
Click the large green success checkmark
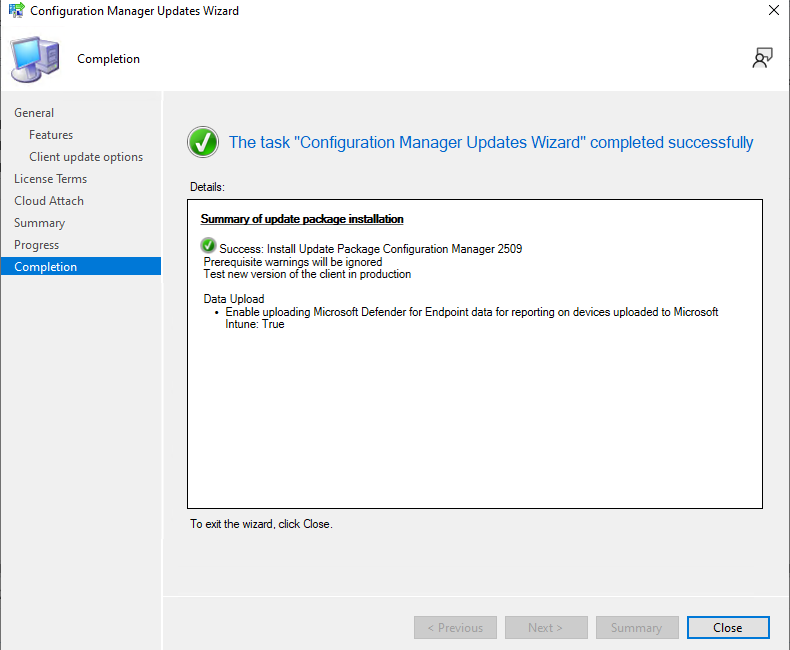[203, 142]
